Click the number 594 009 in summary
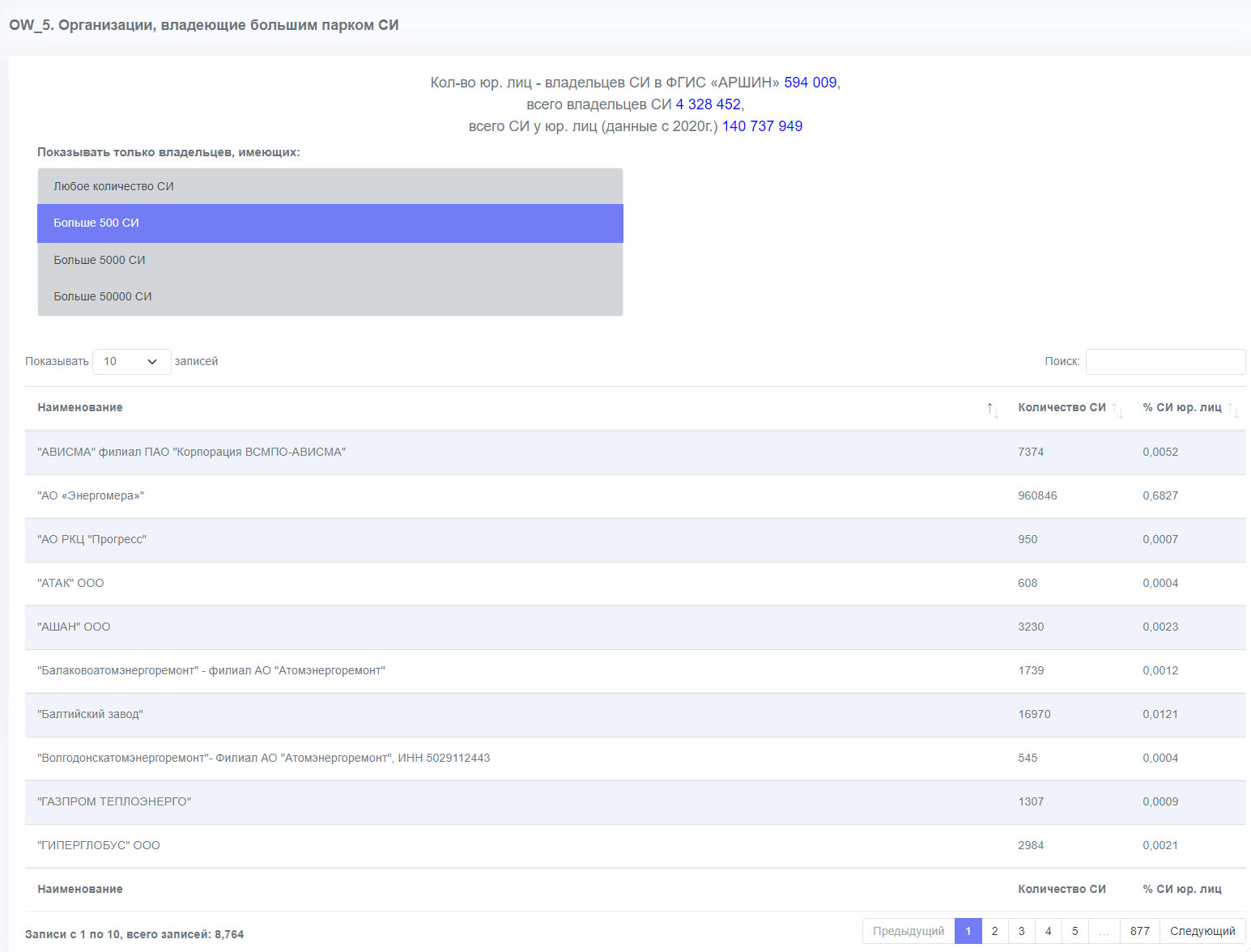 point(811,83)
